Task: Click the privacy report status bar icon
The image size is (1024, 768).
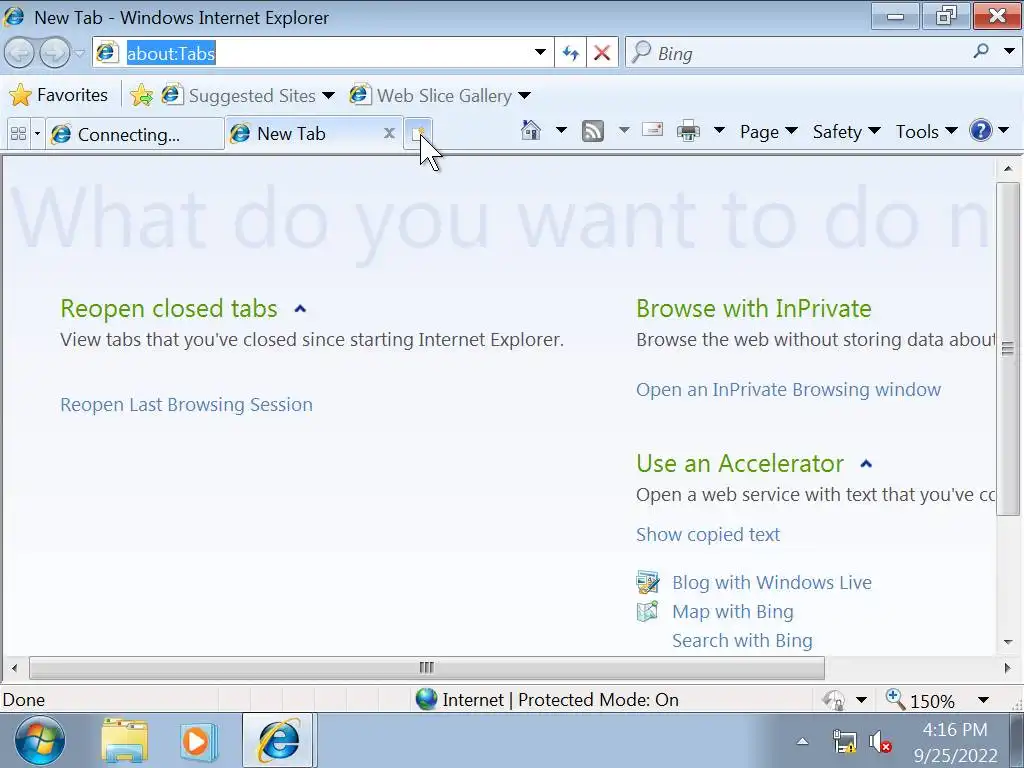Action: pyautogui.click(x=834, y=700)
